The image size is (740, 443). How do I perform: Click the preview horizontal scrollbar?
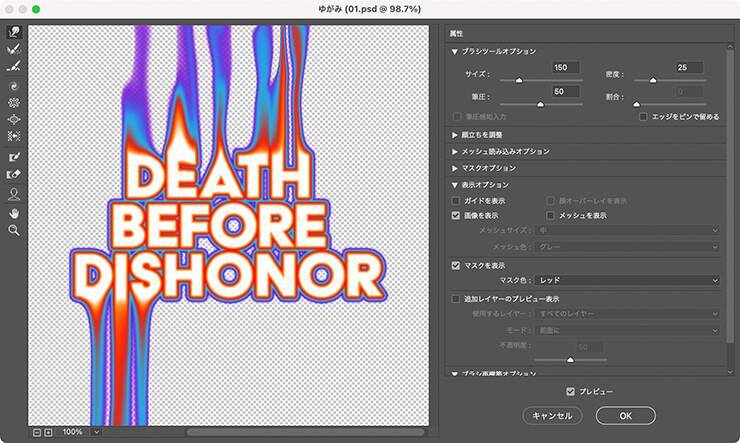click(x=305, y=432)
